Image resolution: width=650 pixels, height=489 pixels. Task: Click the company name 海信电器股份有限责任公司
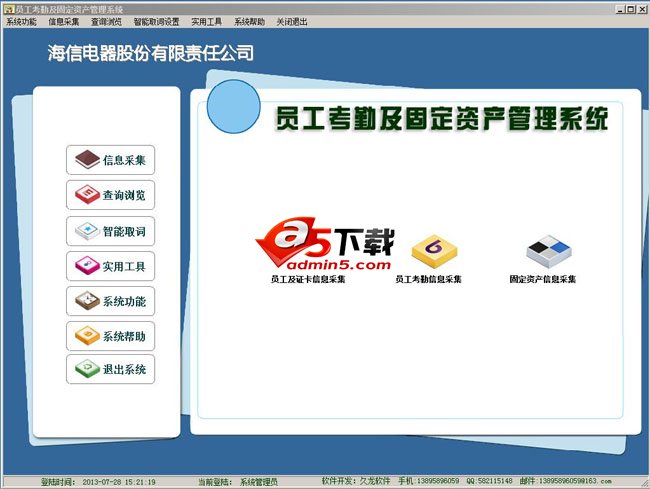point(150,53)
